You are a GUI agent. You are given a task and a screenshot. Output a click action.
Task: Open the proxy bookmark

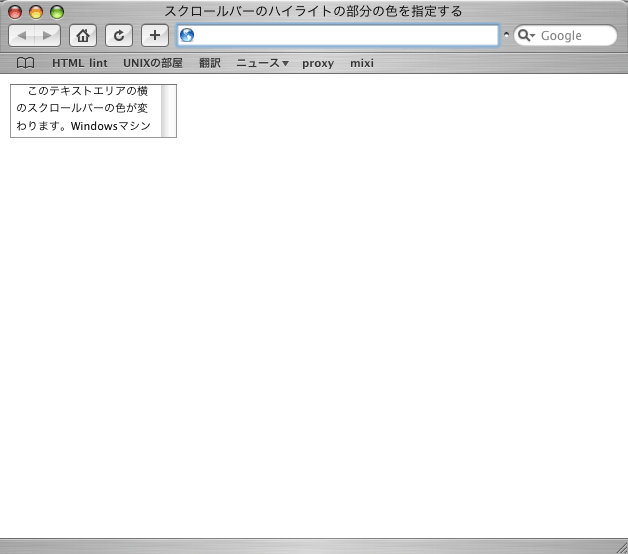(x=318, y=64)
